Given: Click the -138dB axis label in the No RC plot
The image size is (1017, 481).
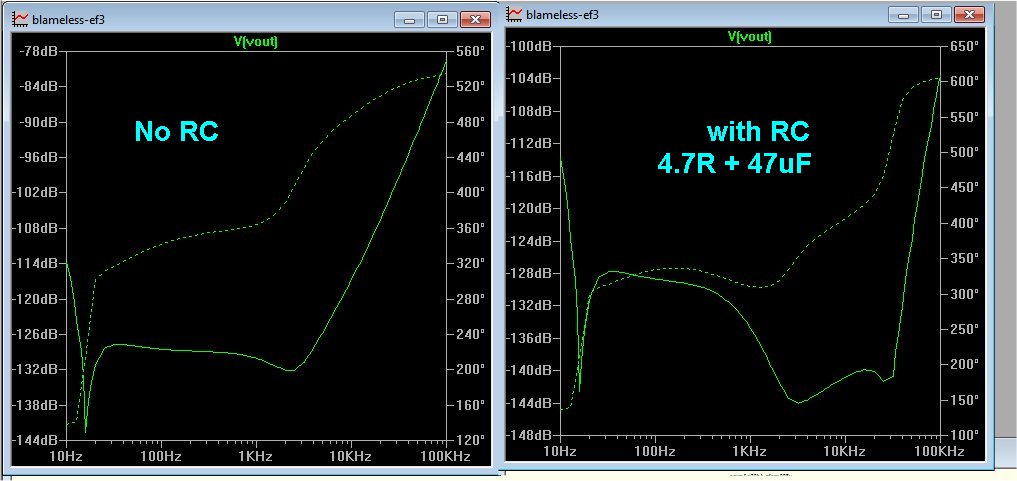Looking at the screenshot, I should 37,405.
